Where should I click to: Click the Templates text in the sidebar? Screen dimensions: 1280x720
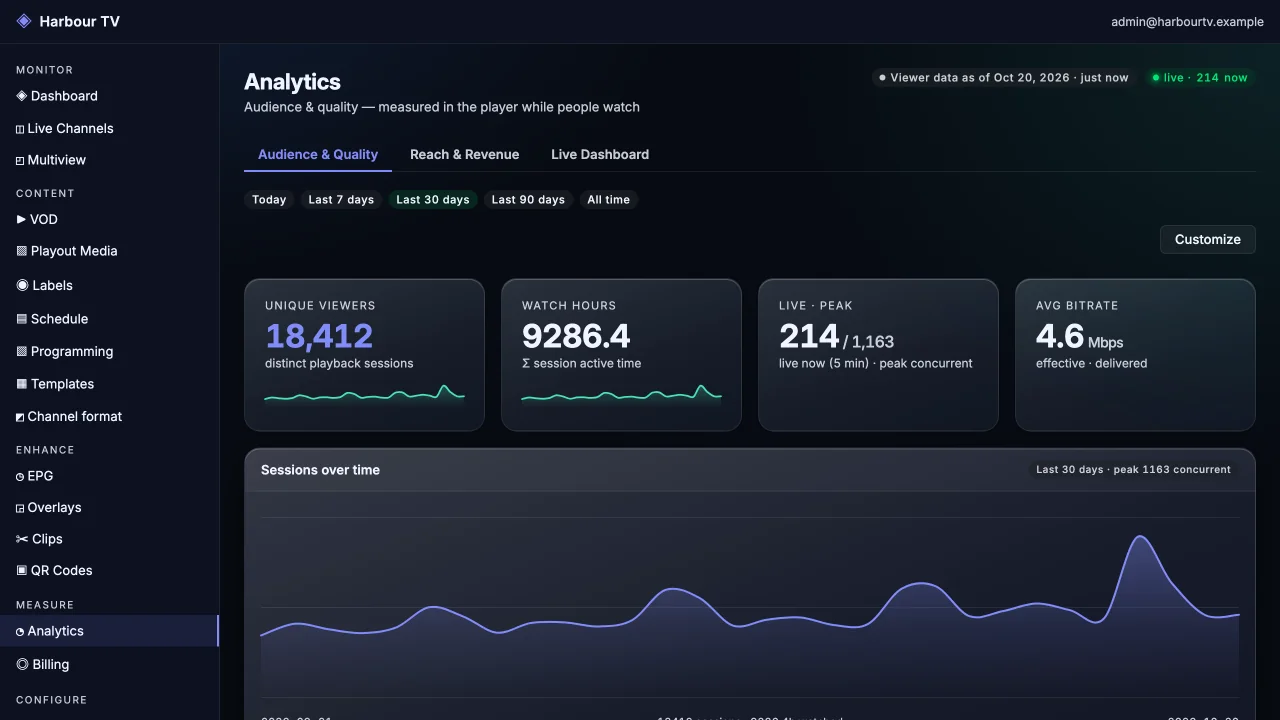[62, 384]
